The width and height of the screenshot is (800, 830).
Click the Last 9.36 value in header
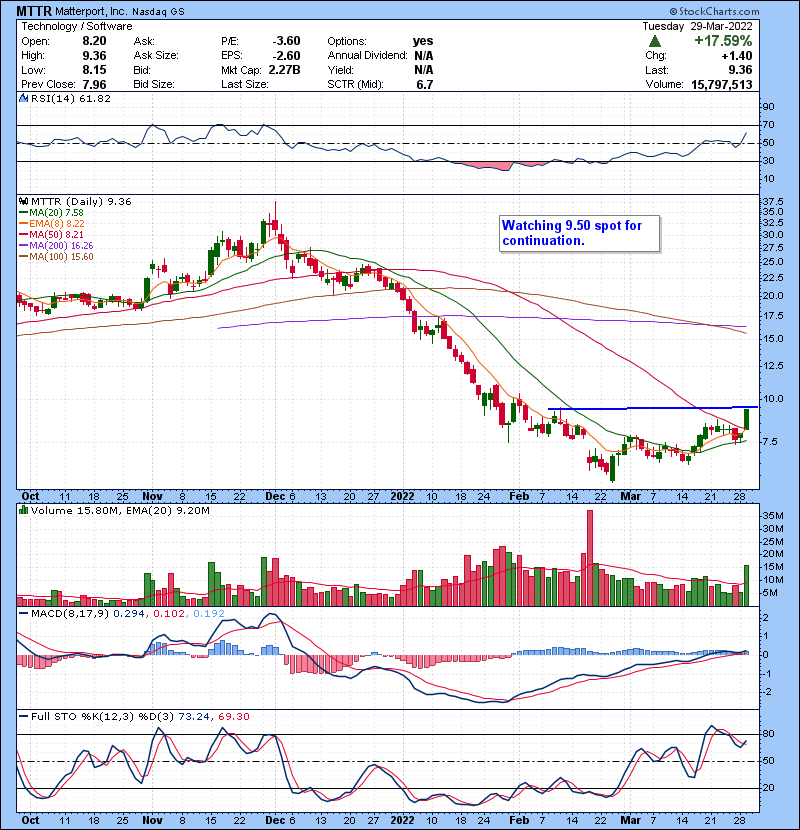coord(740,70)
